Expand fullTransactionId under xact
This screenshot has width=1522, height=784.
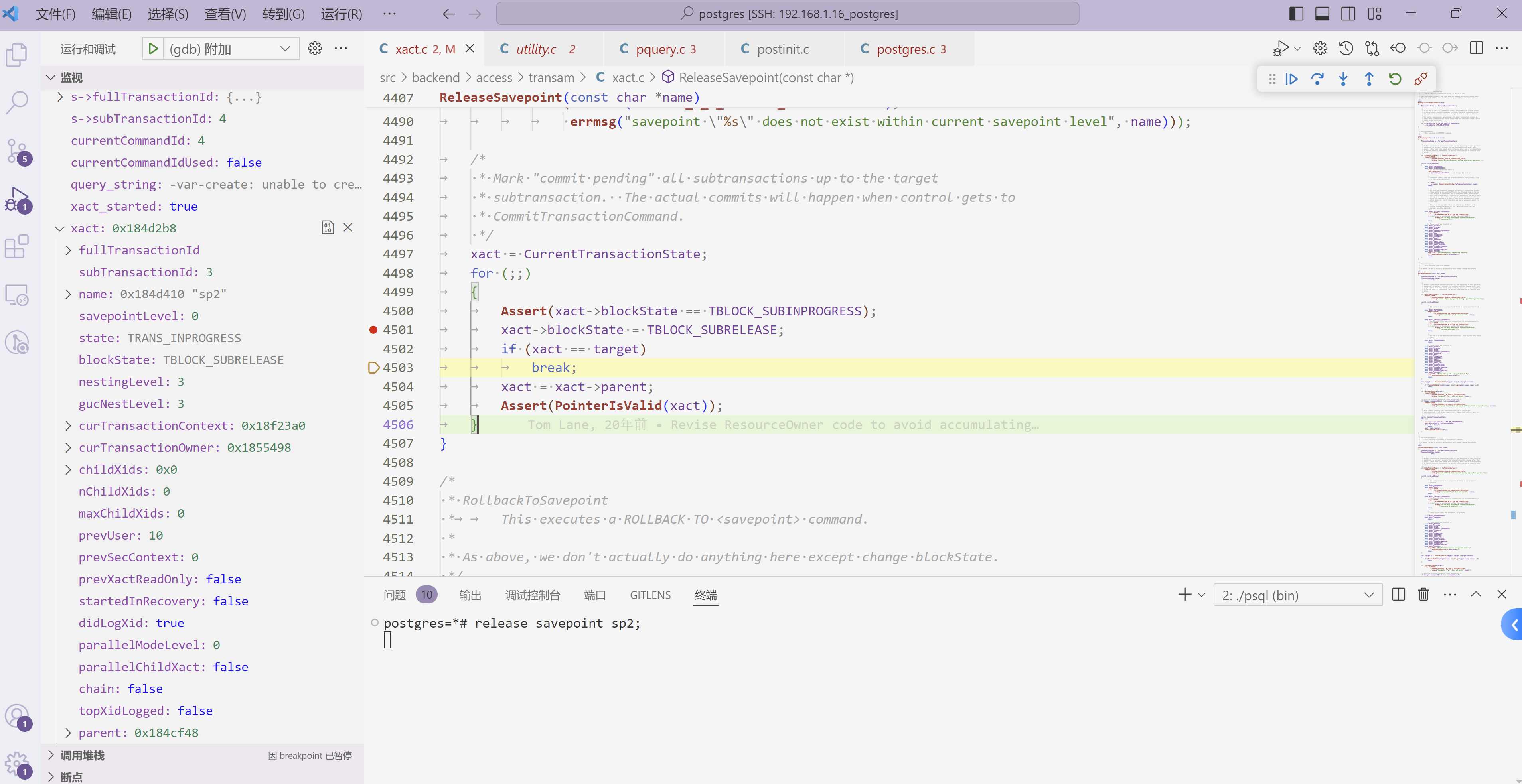coord(68,250)
